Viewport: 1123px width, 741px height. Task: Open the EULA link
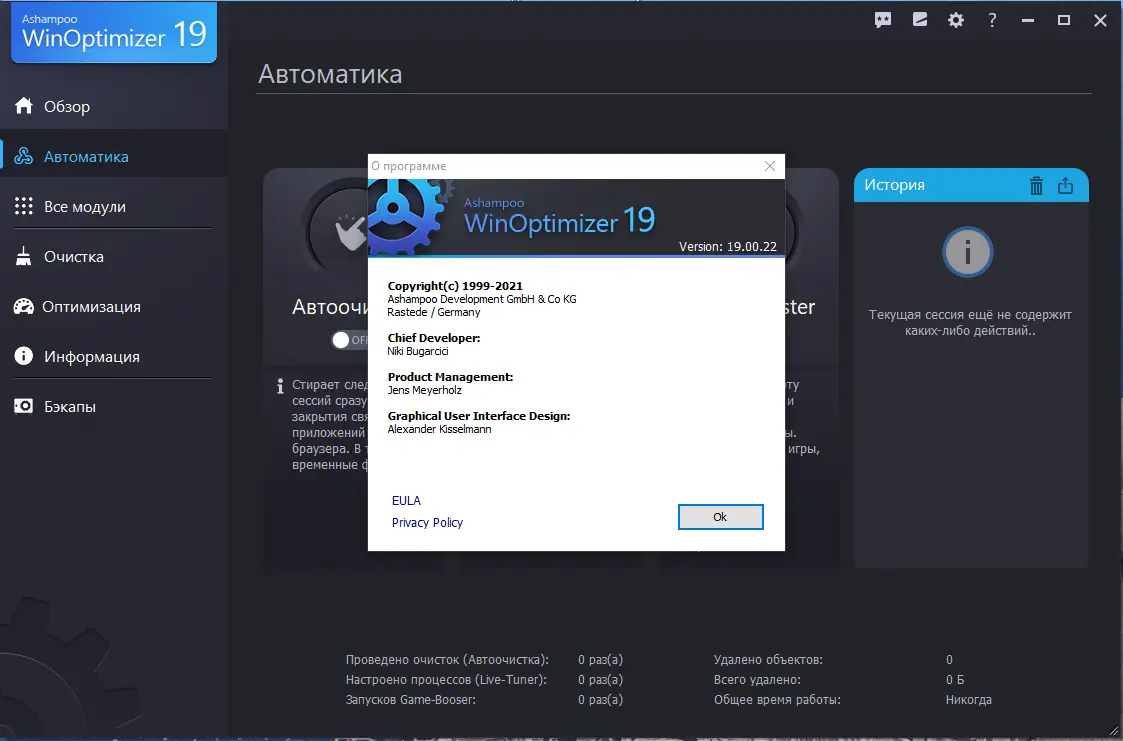coord(406,500)
